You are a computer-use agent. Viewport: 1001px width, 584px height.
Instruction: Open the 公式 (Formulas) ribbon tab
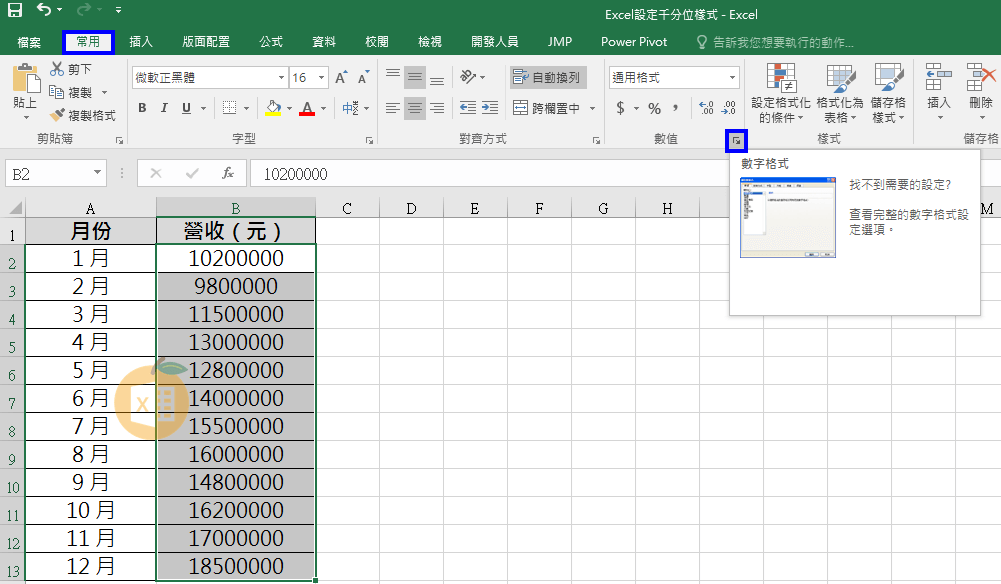click(271, 42)
